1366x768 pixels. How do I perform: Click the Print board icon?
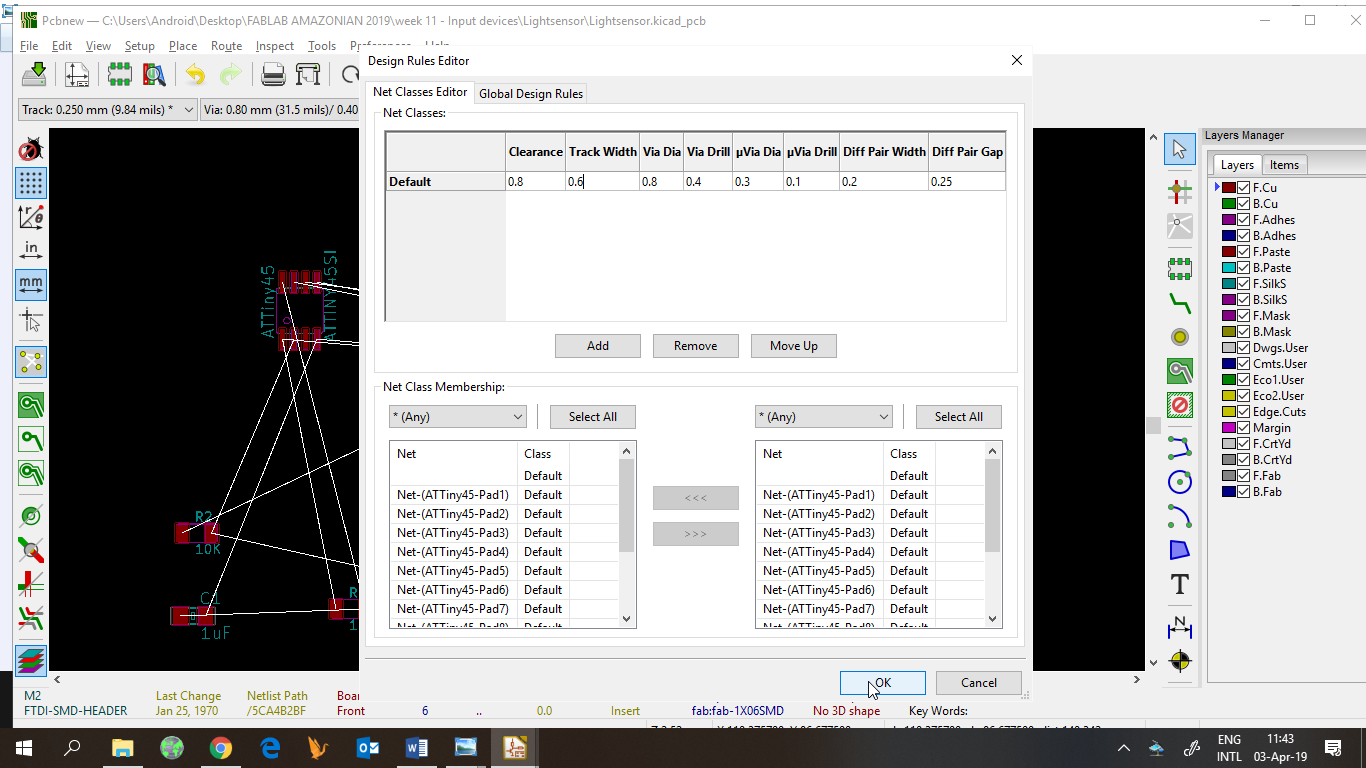tap(273, 75)
